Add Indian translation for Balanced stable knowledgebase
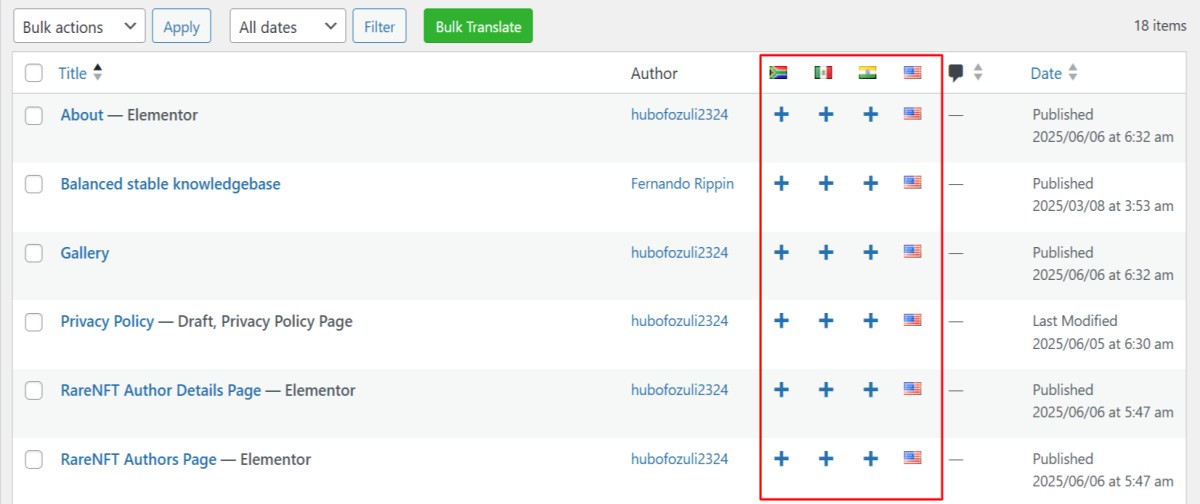 (x=870, y=184)
